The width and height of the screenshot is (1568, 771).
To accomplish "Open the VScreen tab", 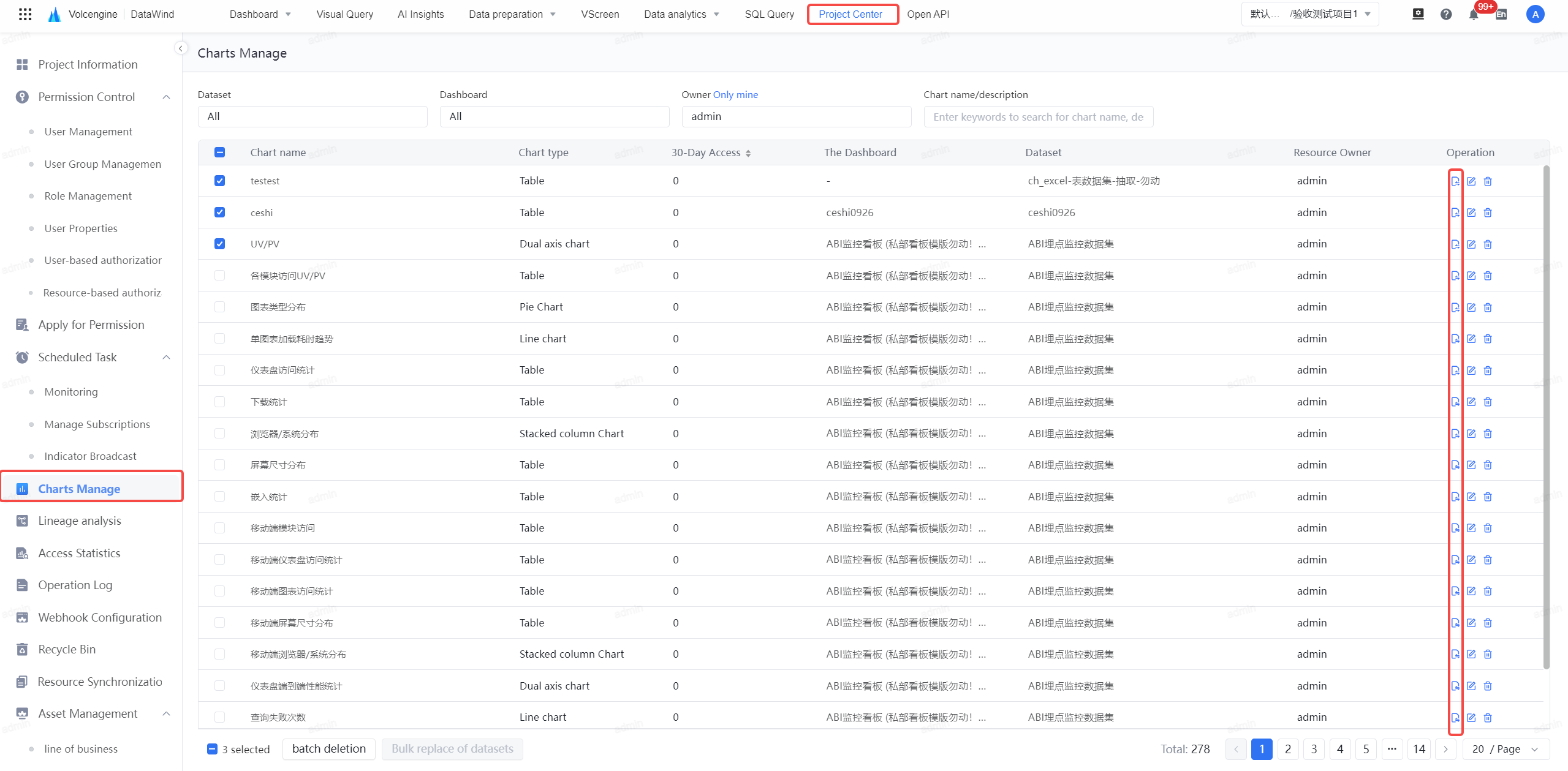I will coord(600,14).
